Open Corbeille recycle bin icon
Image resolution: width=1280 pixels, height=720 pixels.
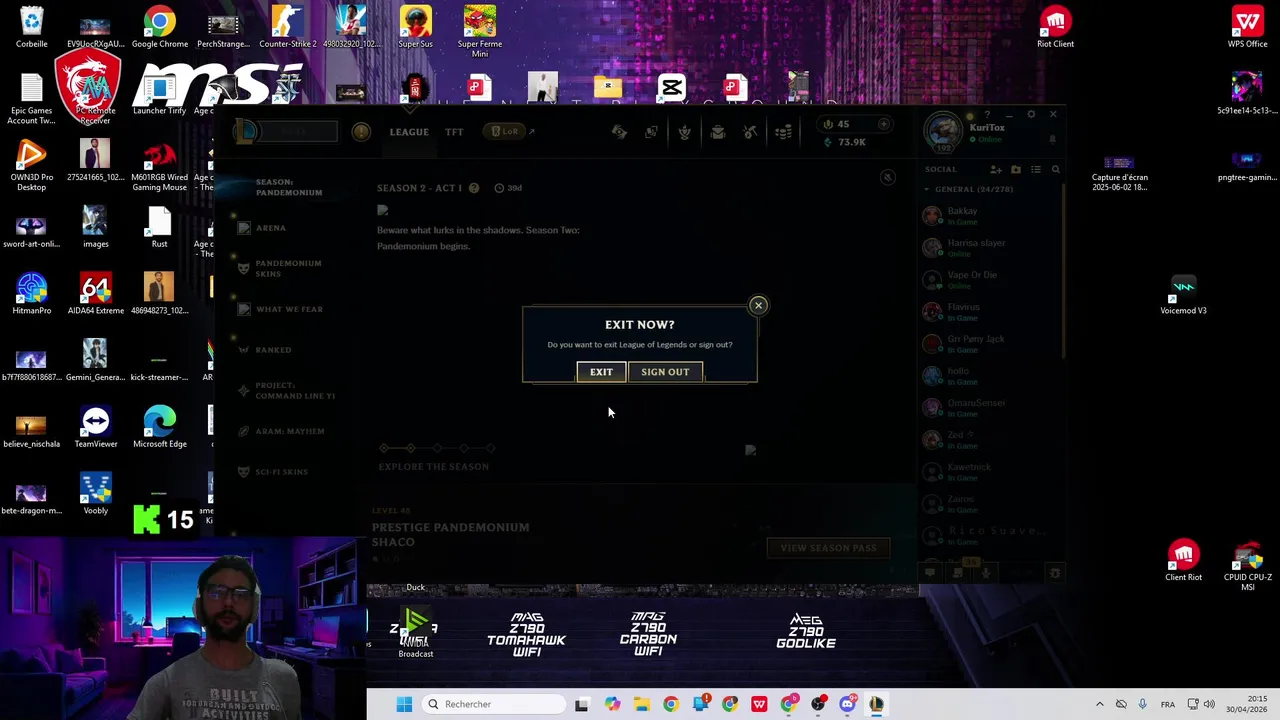(31, 28)
